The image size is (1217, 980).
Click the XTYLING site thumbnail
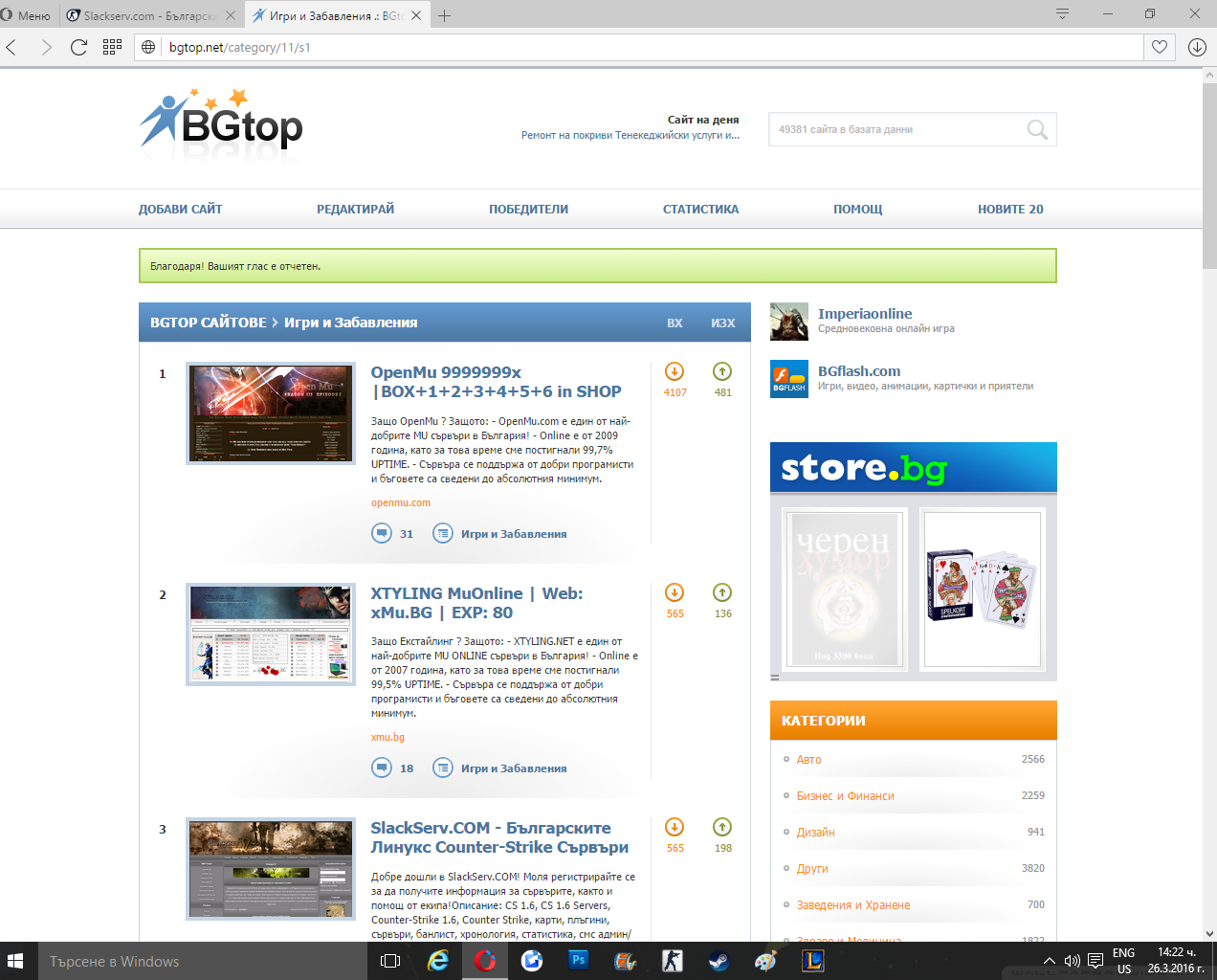tap(271, 635)
